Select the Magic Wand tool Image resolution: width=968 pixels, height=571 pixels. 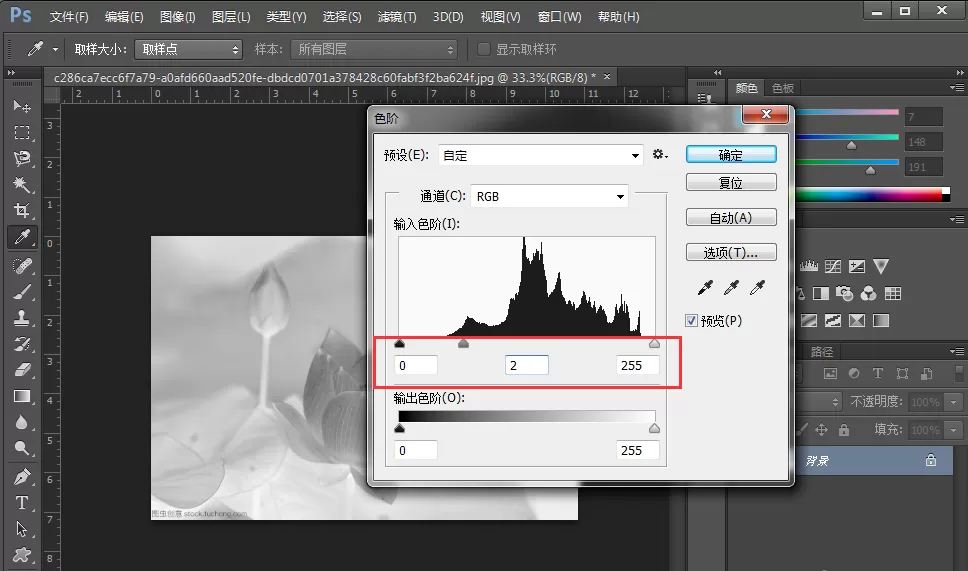tap(22, 185)
